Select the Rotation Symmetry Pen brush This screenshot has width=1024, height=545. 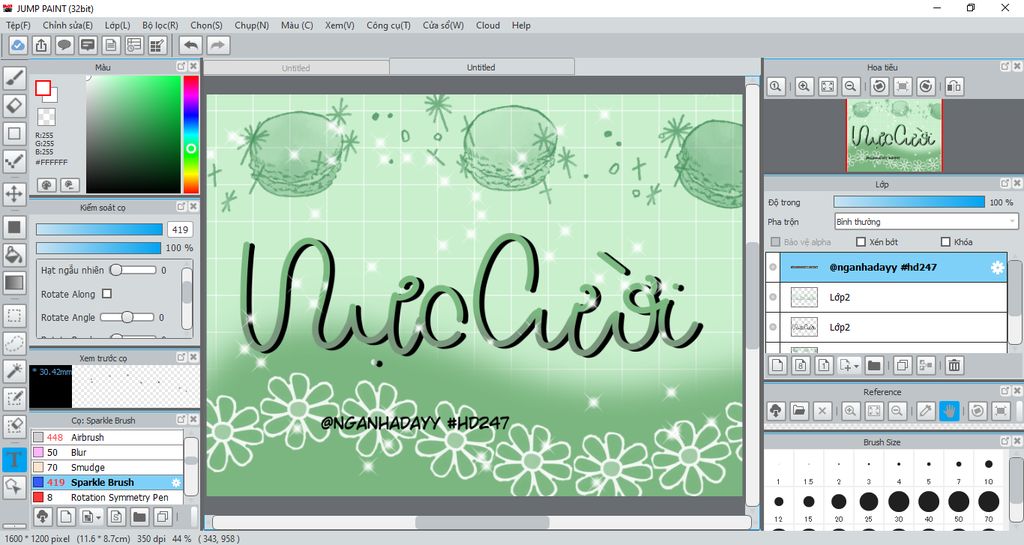tap(107, 497)
